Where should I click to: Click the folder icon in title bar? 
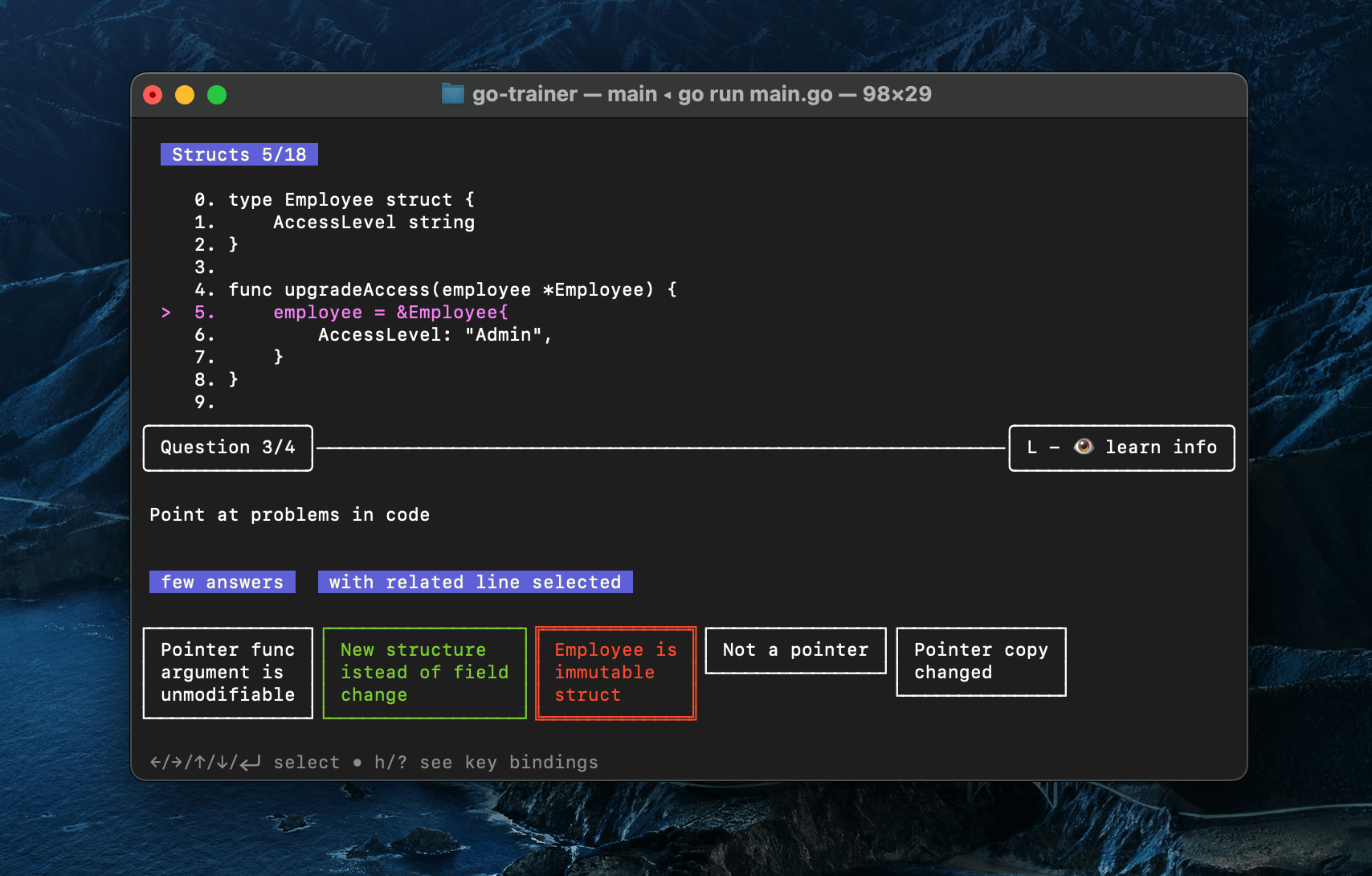click(x=453, y=94)
